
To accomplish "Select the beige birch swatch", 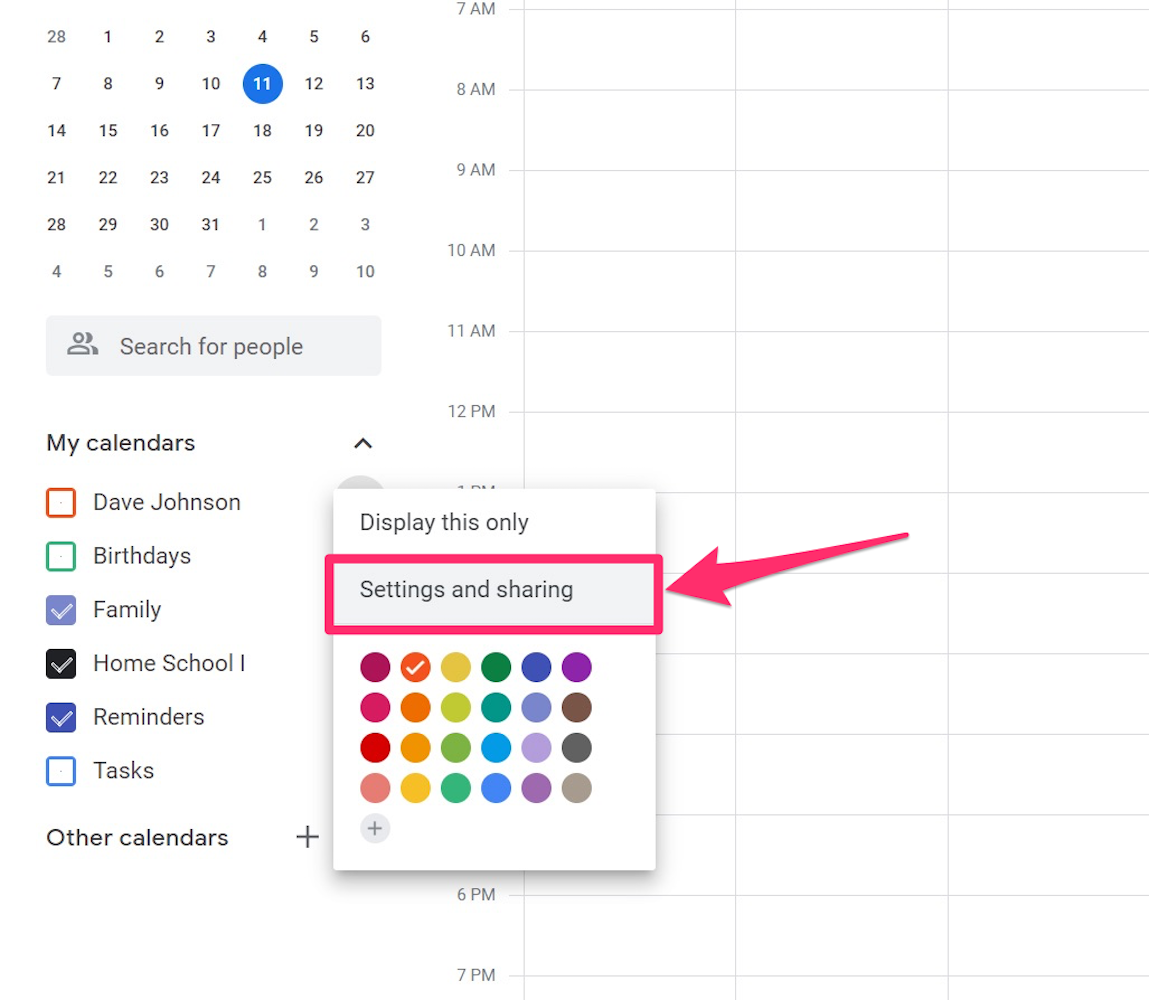I will [577, 788].
